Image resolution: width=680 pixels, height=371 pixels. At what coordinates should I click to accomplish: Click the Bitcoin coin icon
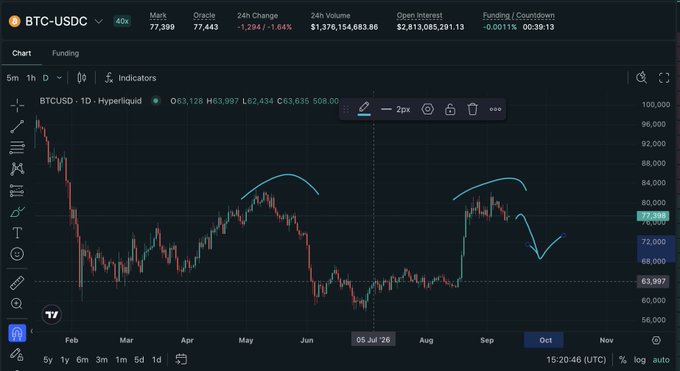[x=15, y=21]
